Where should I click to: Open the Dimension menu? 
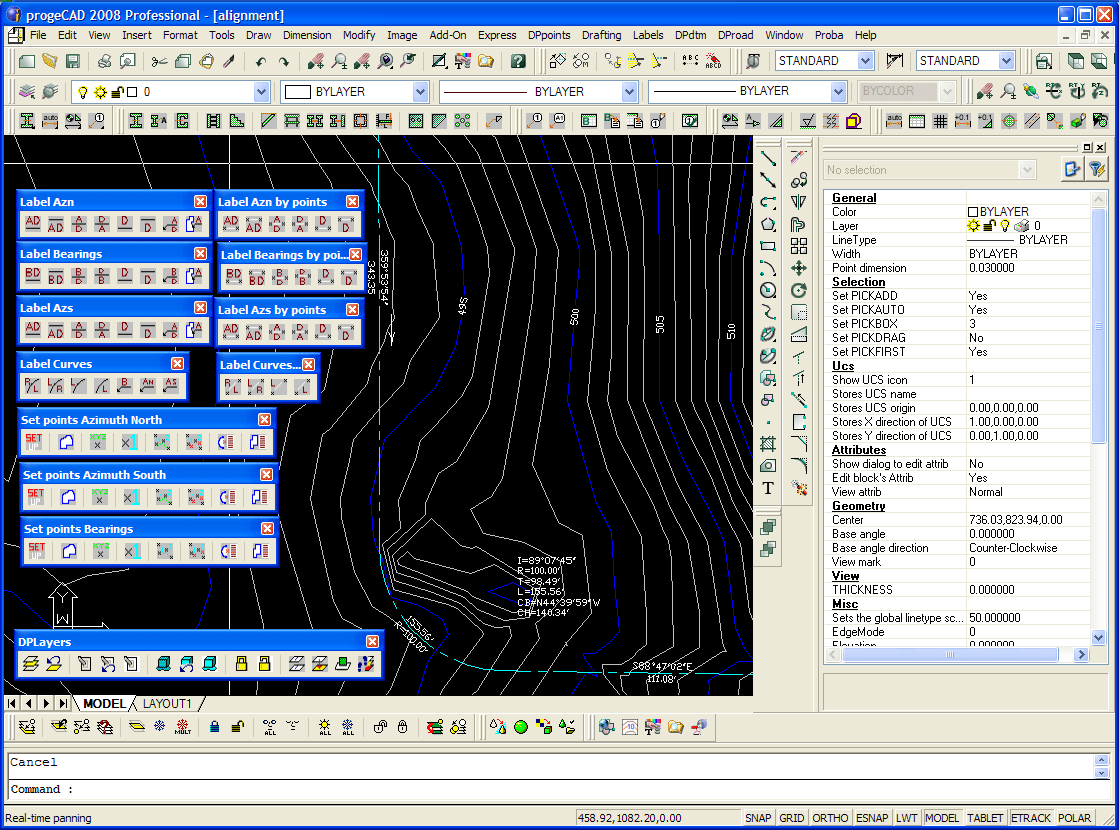[x=307, y=35]
